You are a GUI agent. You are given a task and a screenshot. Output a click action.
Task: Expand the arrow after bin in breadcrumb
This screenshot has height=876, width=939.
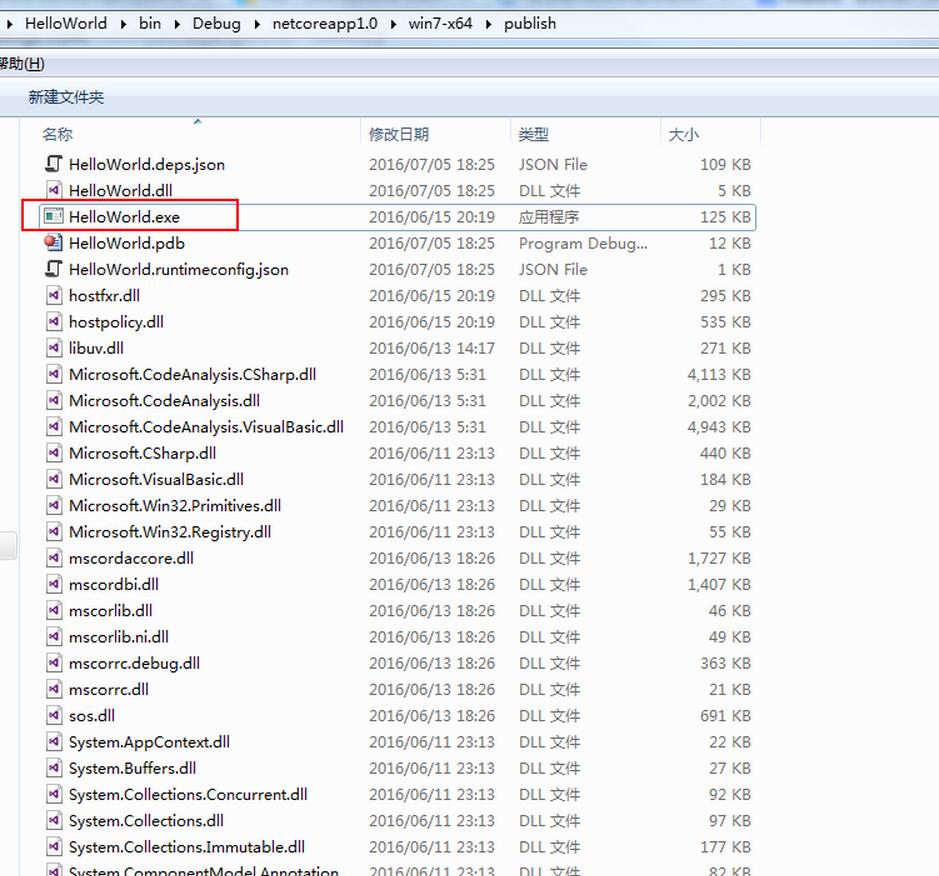pos(177,24)
